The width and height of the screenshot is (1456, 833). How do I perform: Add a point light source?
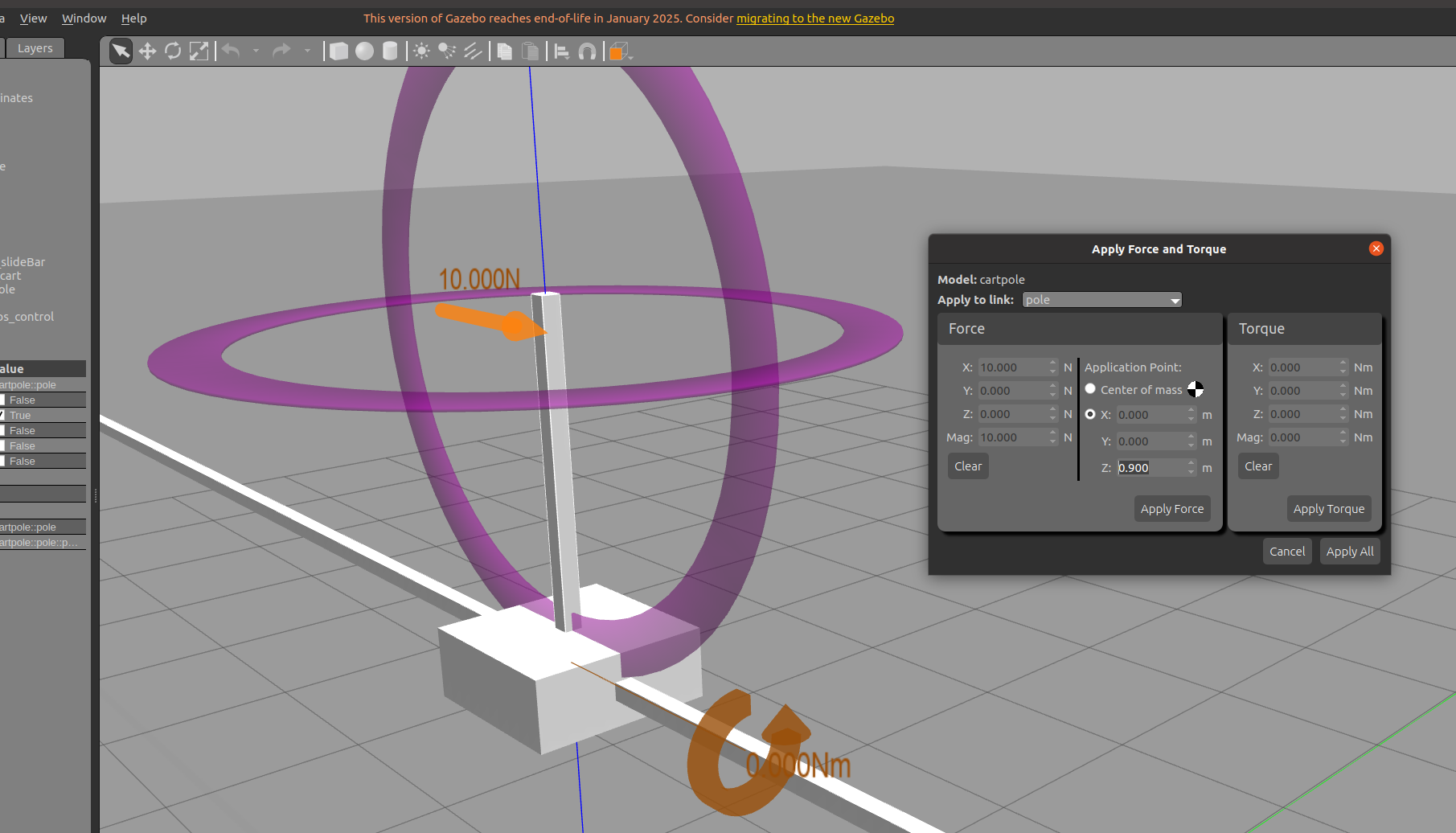tap(421, 51)
